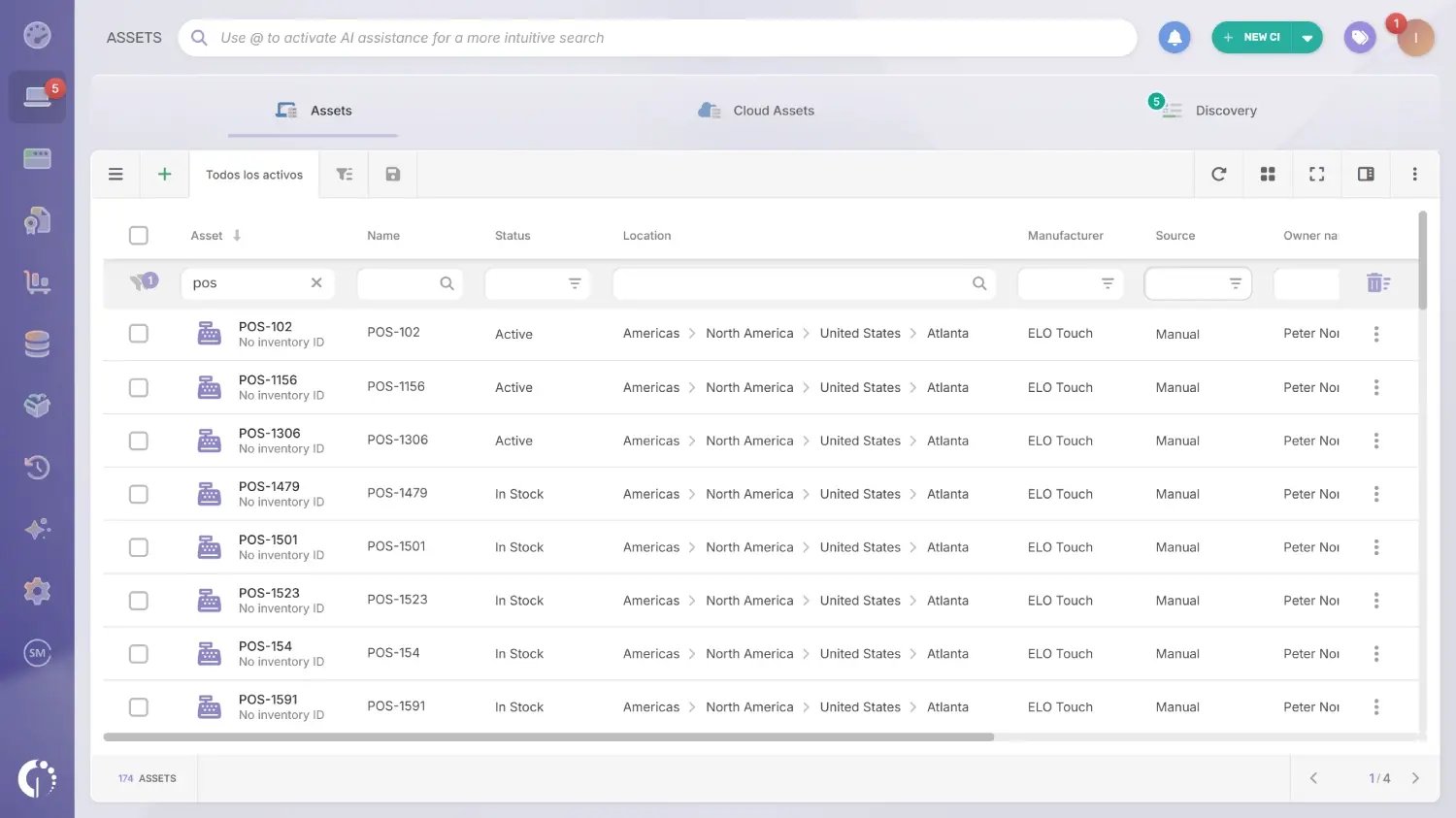Viewport: 1456px width, 818px height.
Task: Refresh the asset list
Action: (x=1219, y=175)
